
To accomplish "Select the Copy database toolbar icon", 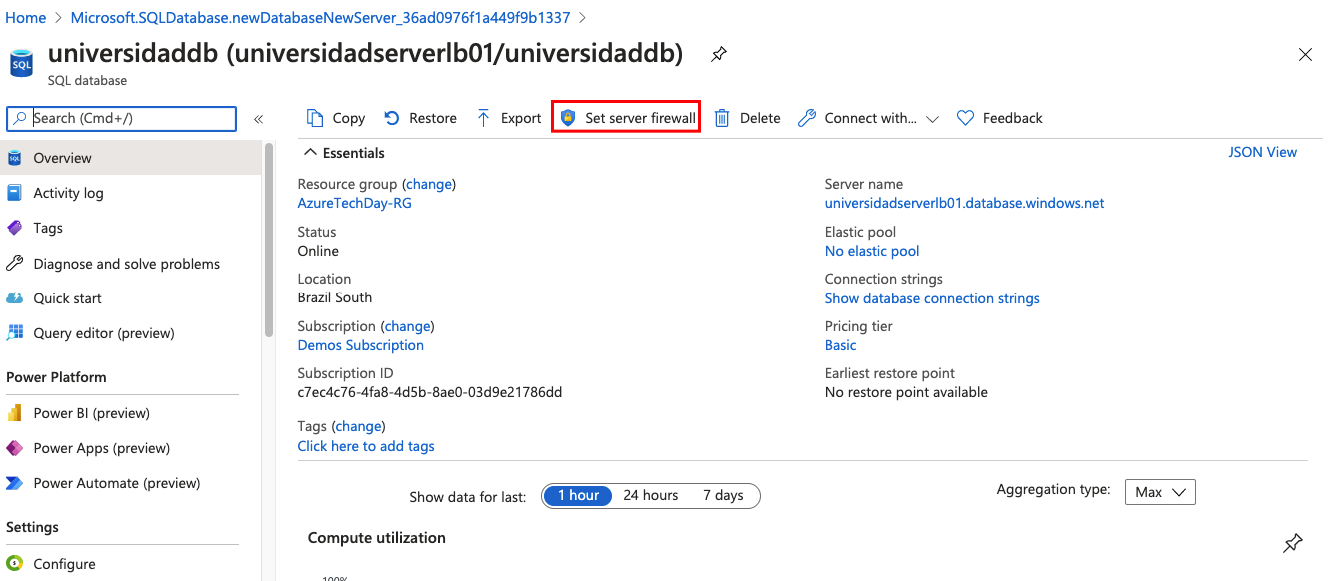I will click(x=335, y=117).
